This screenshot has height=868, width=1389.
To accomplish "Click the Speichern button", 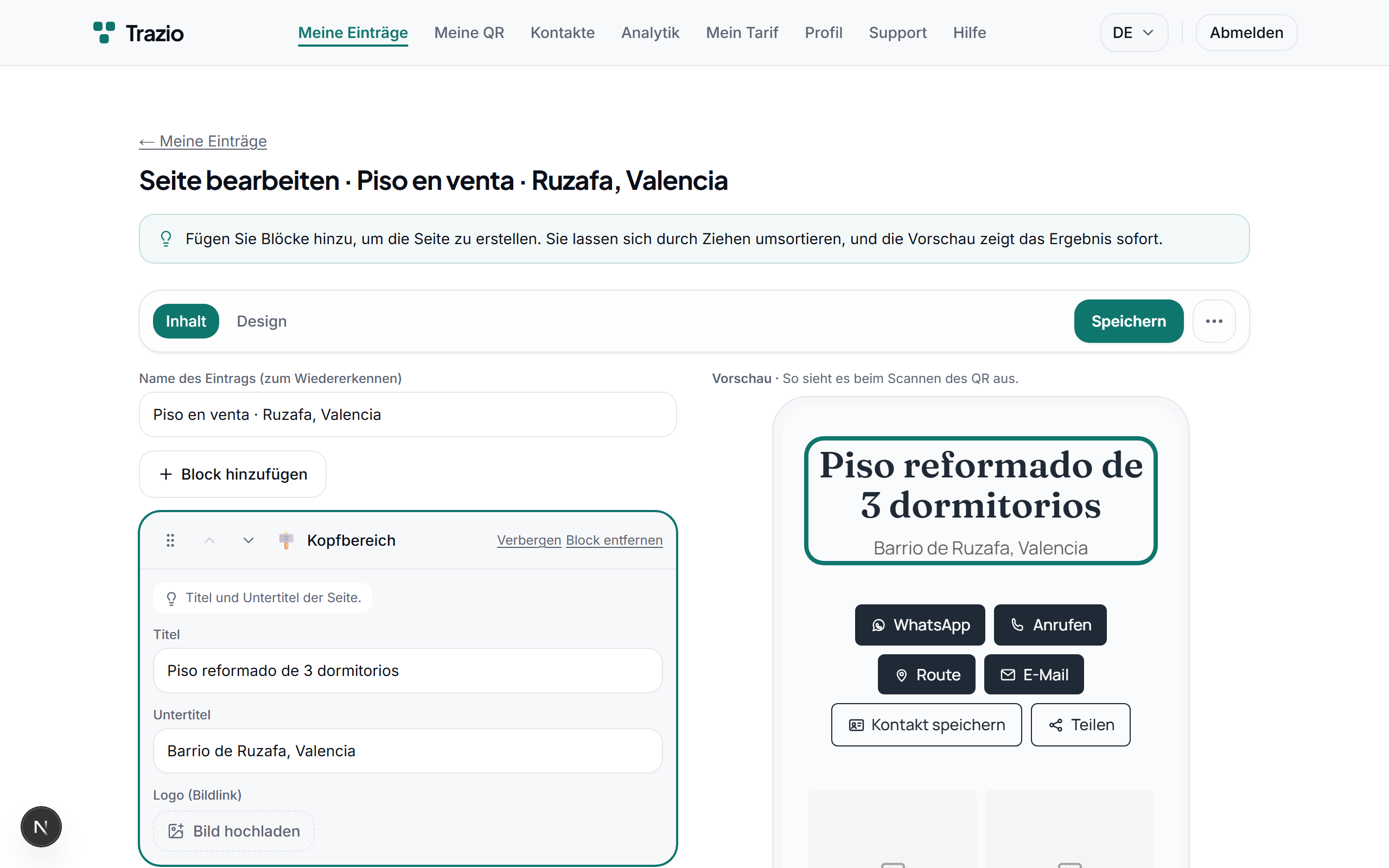I will pos(1129,321).
